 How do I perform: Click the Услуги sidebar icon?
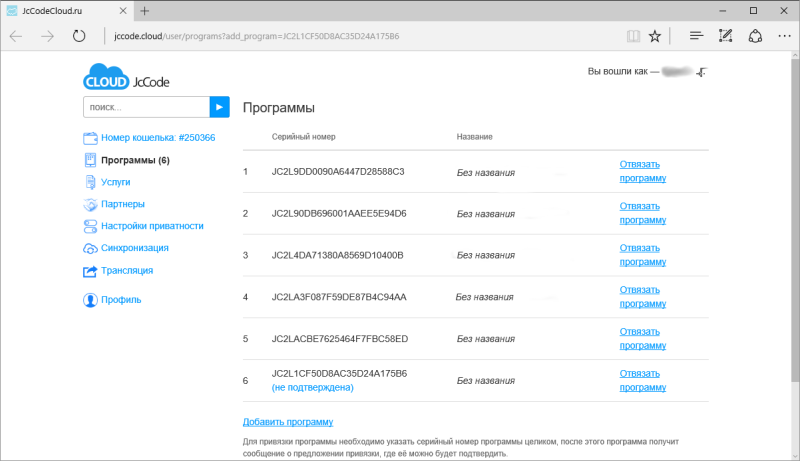pyautogui.click(x=90, y=182)
